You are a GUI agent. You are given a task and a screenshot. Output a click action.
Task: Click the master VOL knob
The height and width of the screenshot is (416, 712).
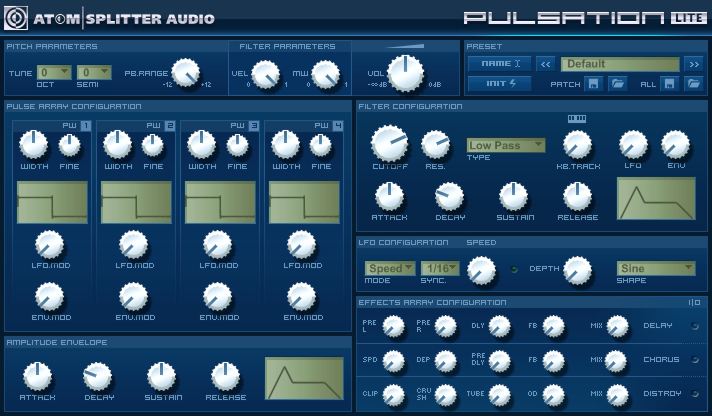[x=405, y=74]
